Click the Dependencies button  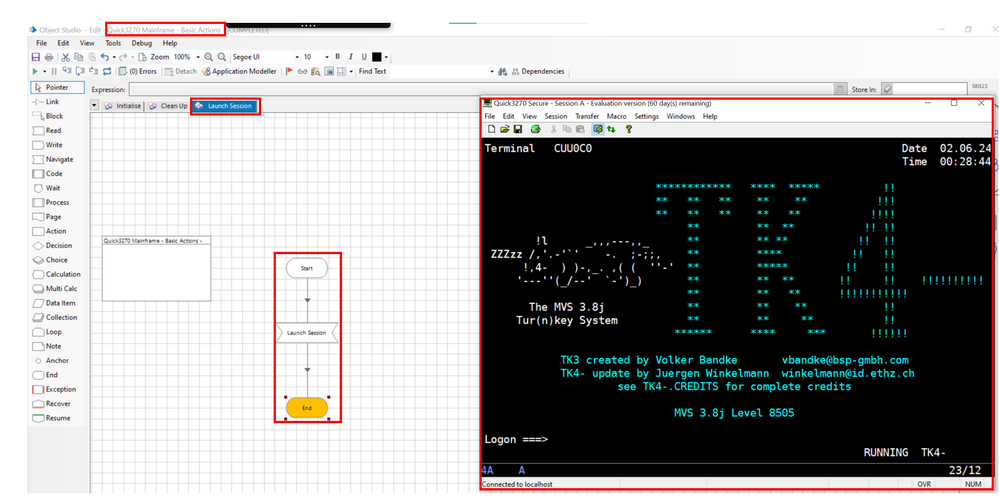pos(537,72)
